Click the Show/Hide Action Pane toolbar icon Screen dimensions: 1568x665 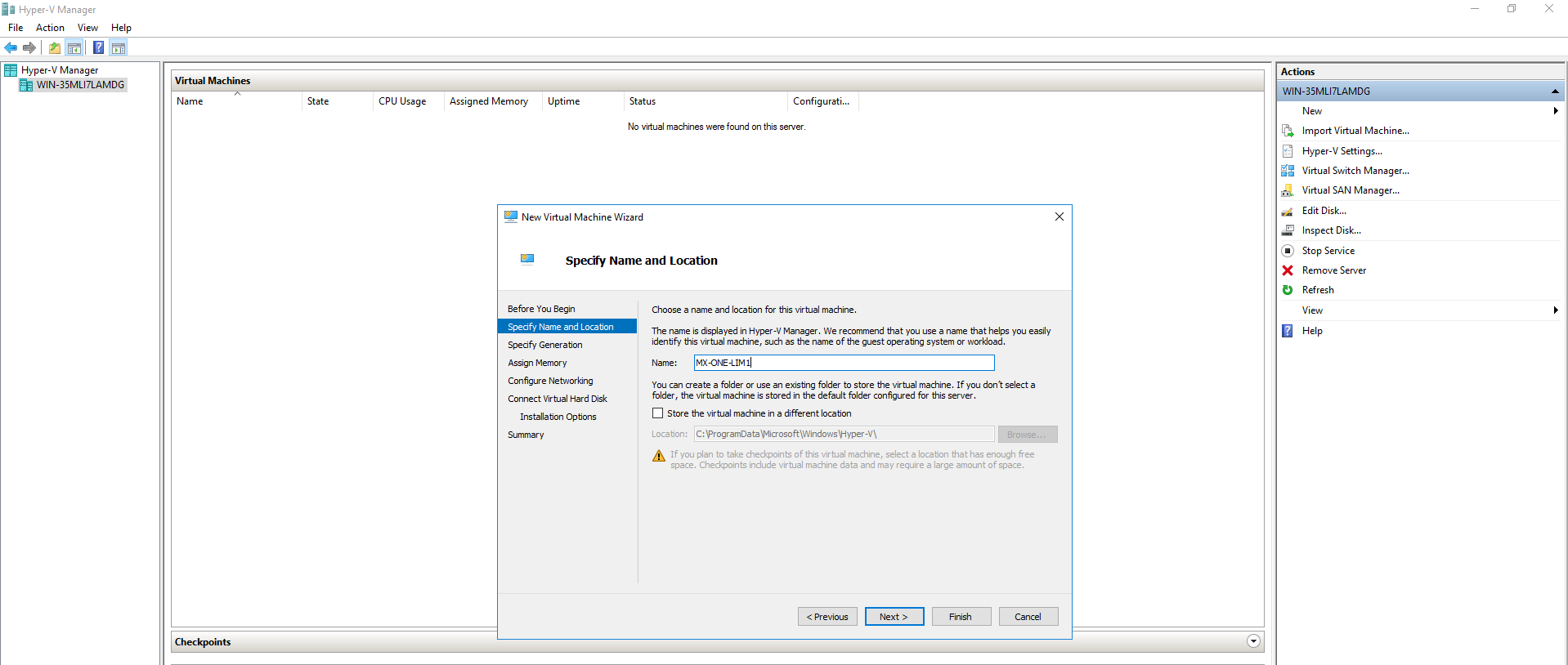coord(119,47)
